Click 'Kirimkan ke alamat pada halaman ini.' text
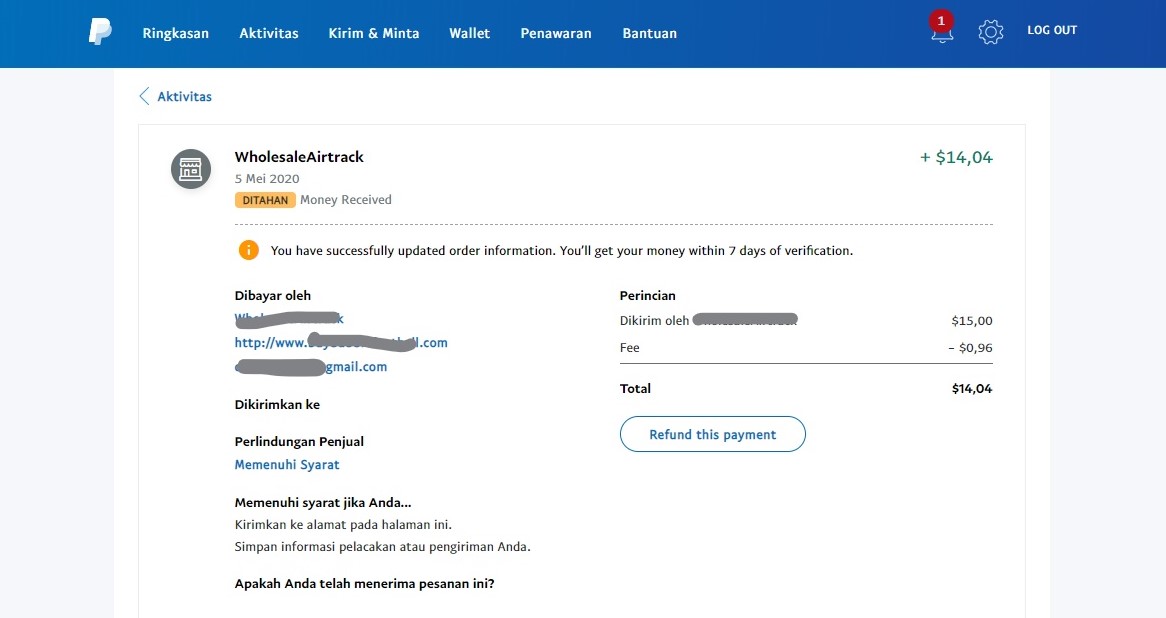 click(343, 524)
